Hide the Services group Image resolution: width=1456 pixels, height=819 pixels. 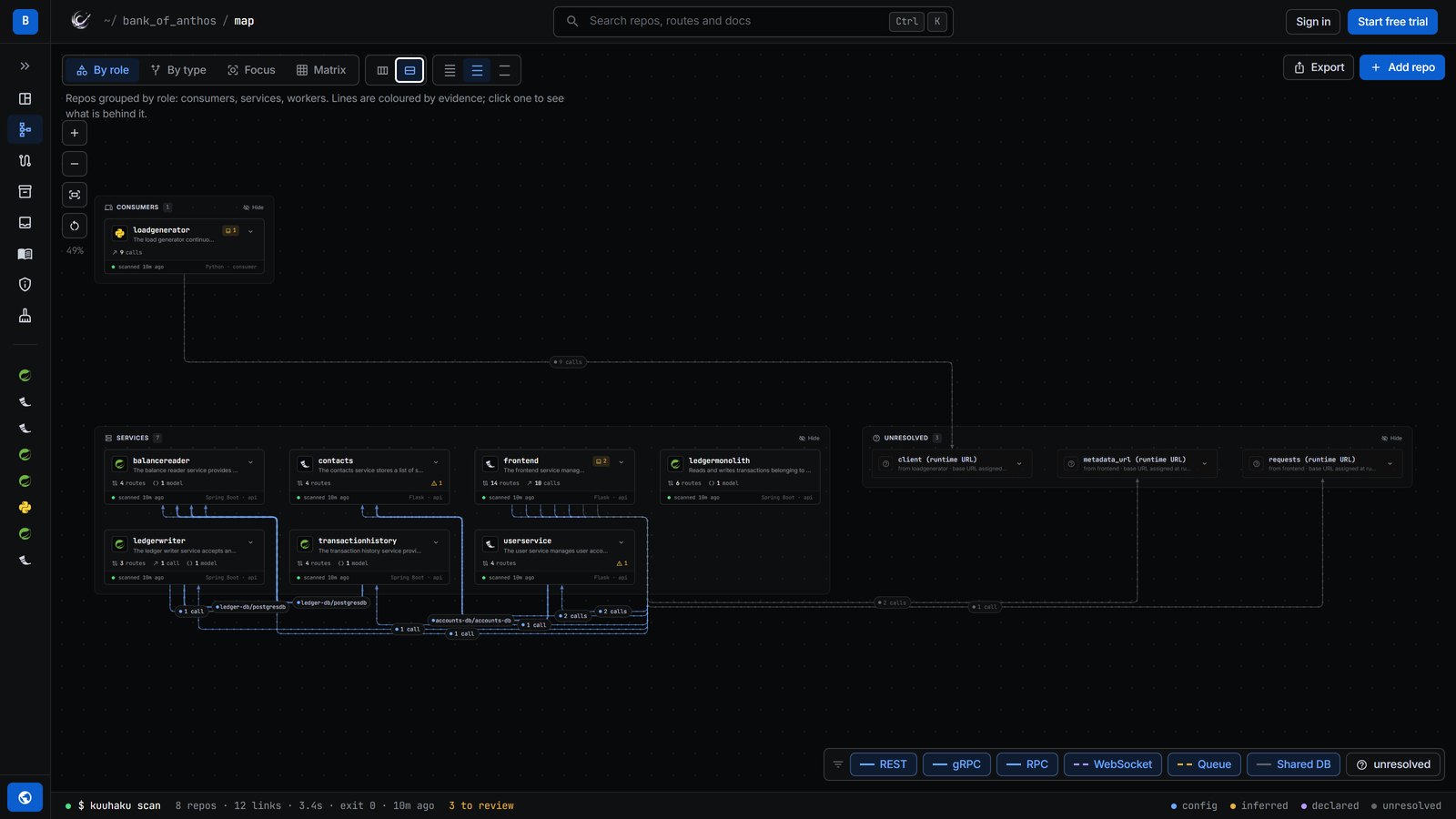coord(810,438)
